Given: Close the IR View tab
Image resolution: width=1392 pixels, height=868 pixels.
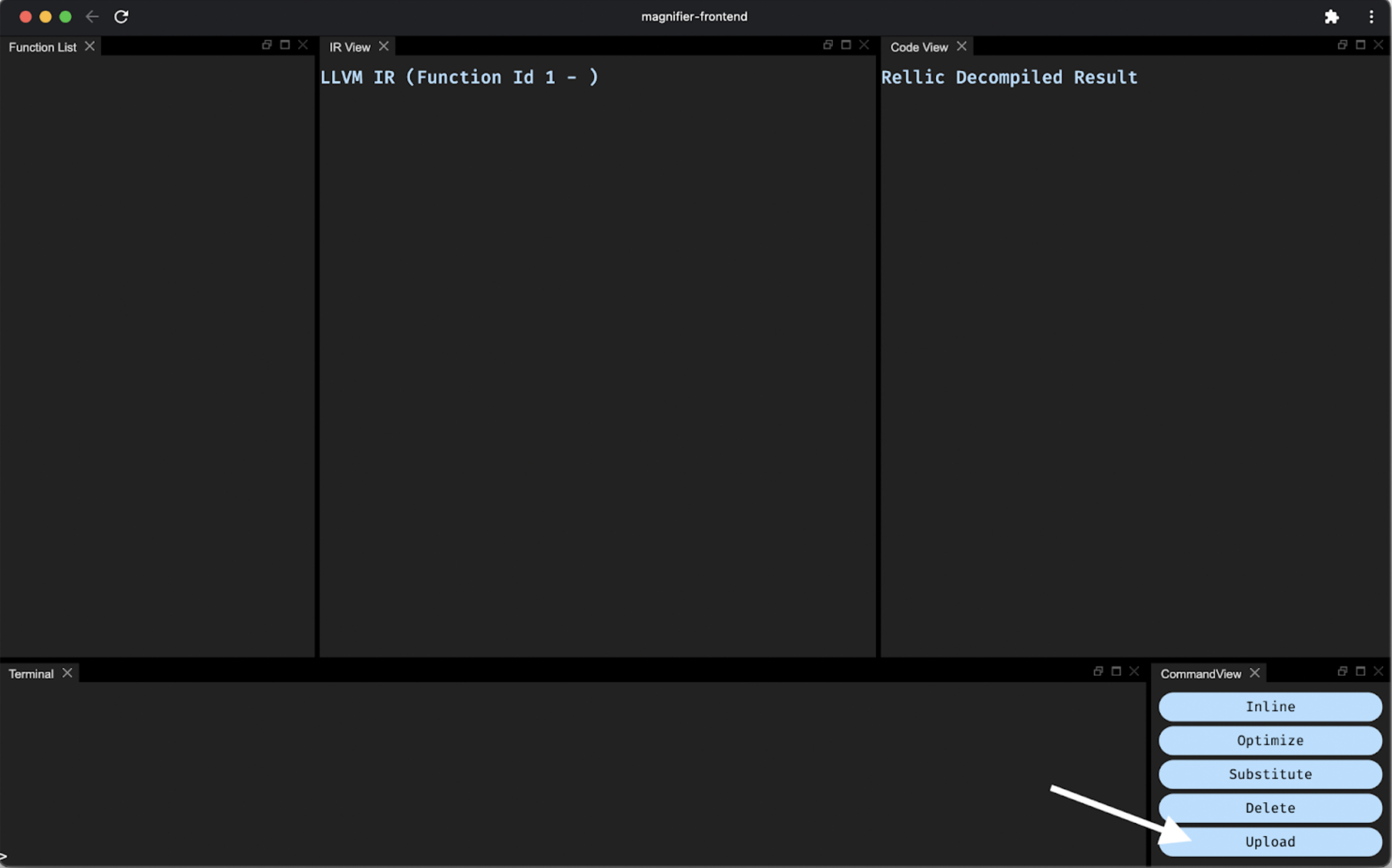Looking at the screenshot, I should coord(383,47).
